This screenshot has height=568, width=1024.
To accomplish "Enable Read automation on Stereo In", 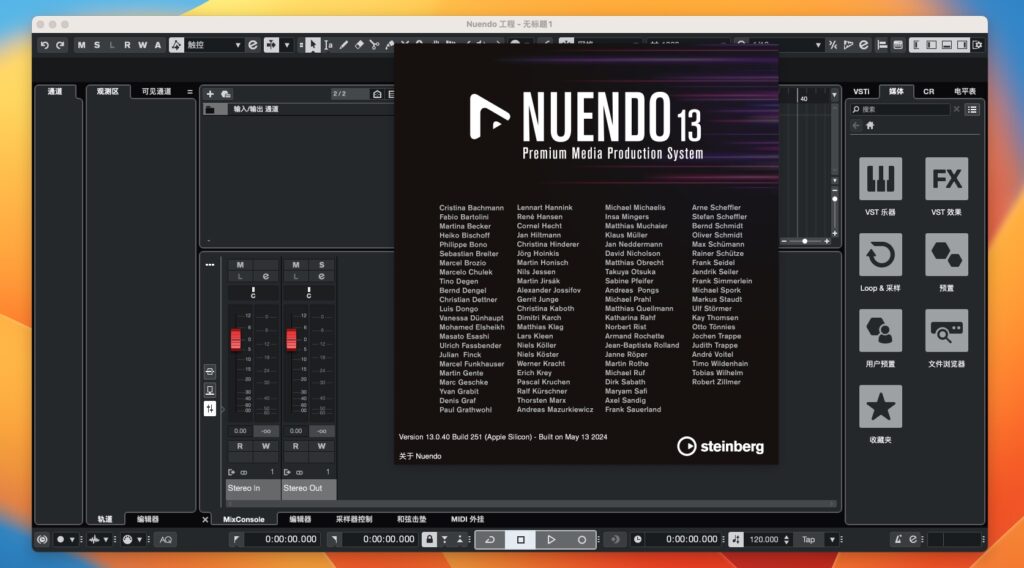I will (x=240, y=447).
